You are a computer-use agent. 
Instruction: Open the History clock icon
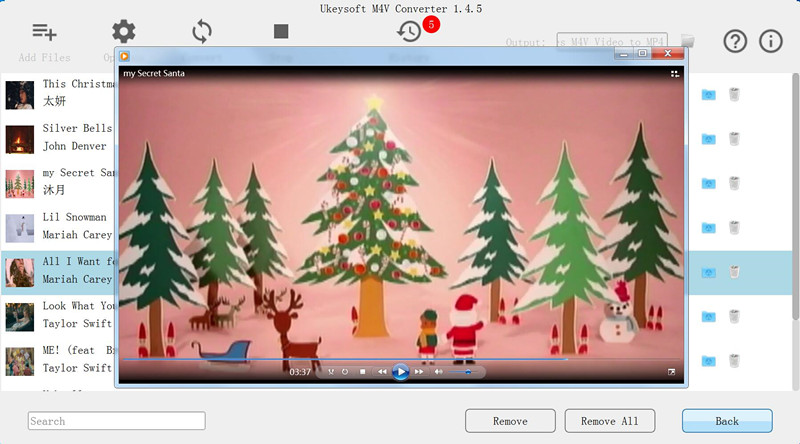coord(409,32)
